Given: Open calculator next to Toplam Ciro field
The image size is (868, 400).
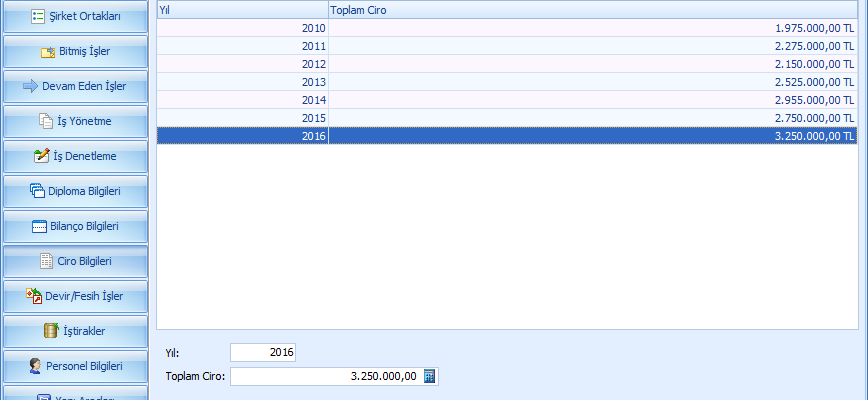Looking at the screenshot, I should coord(430,376).
